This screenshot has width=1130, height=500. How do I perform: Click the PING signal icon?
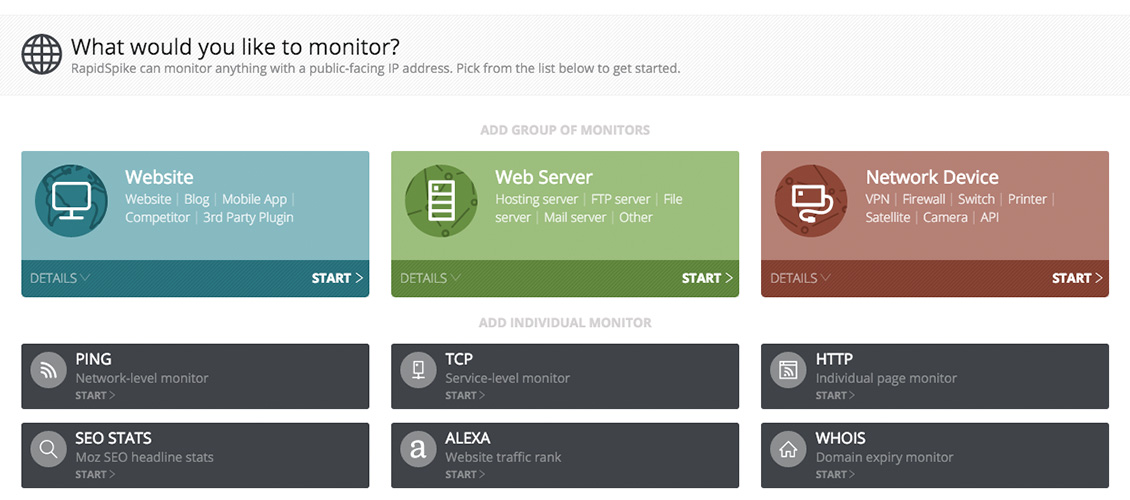(x=48, y=370)
